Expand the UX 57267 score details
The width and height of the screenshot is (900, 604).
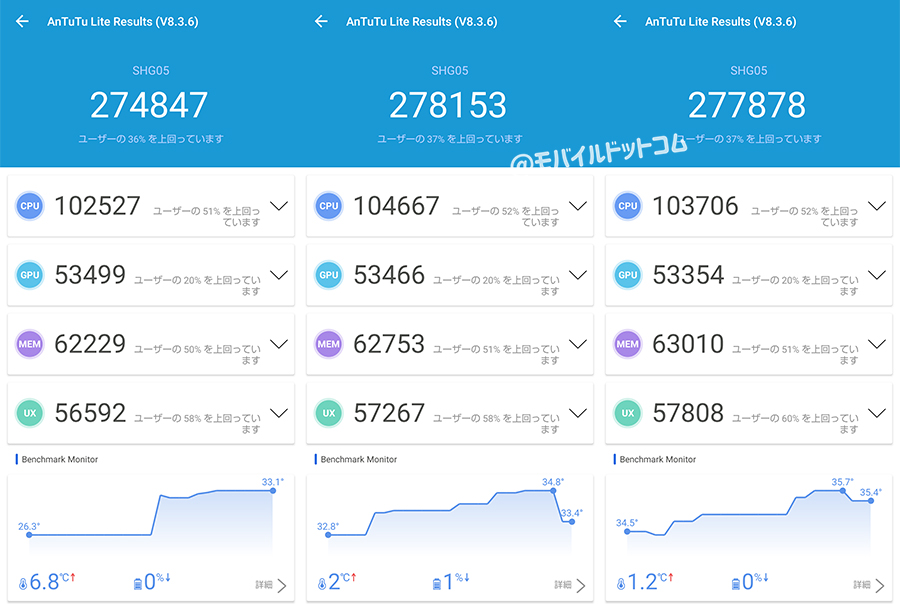click(x=578, y=413)
